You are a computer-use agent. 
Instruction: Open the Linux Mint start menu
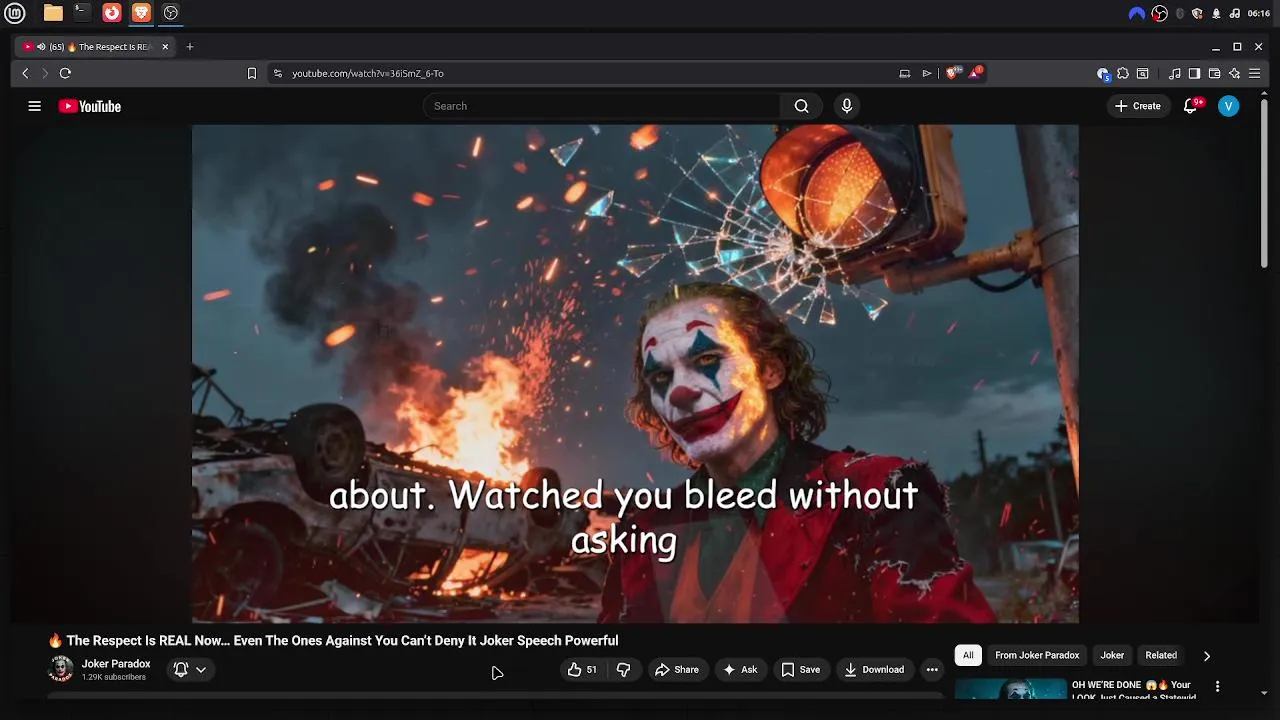point(14,13)
